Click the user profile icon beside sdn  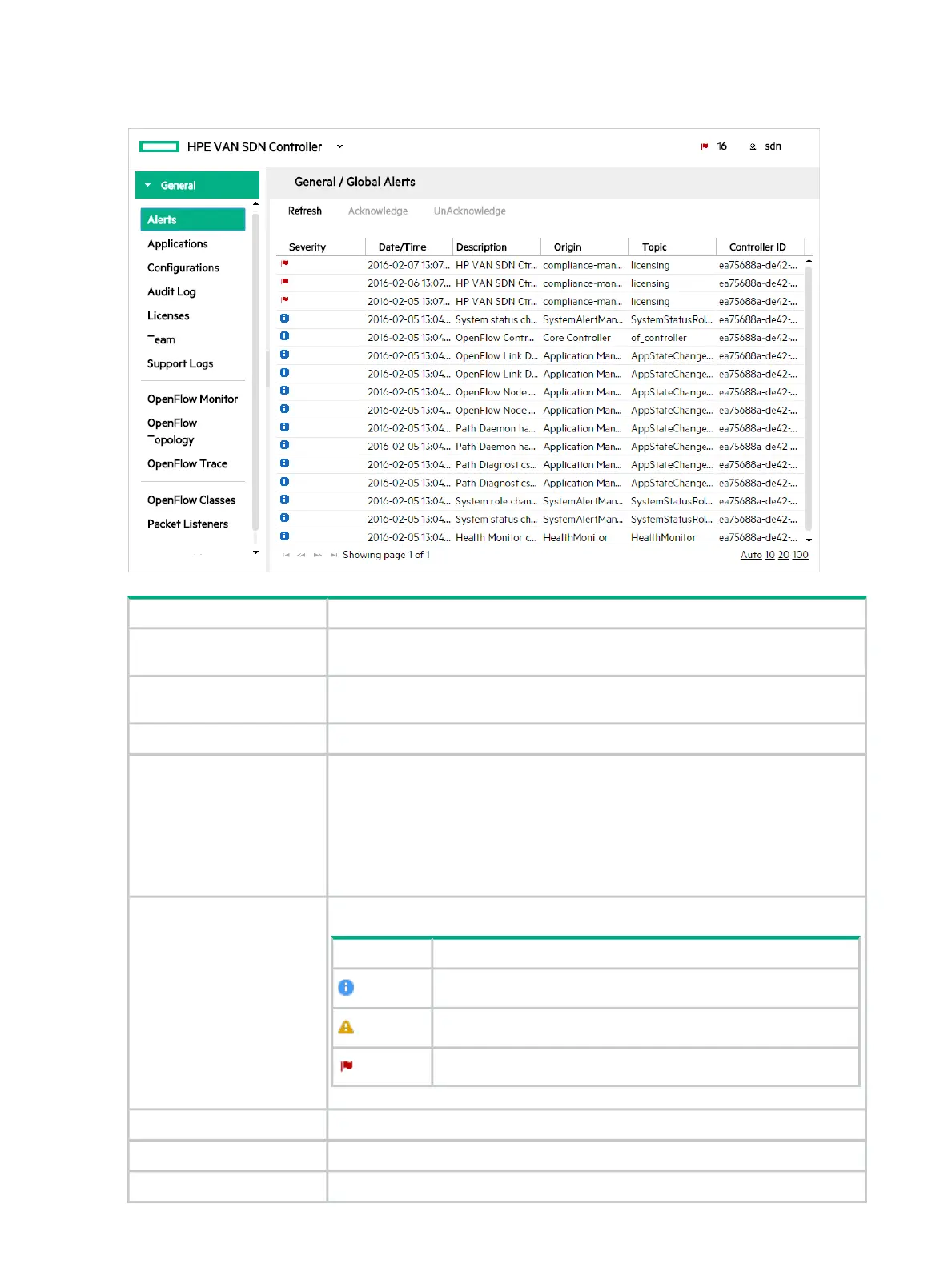pyautogui.click(x=753, y=146)
